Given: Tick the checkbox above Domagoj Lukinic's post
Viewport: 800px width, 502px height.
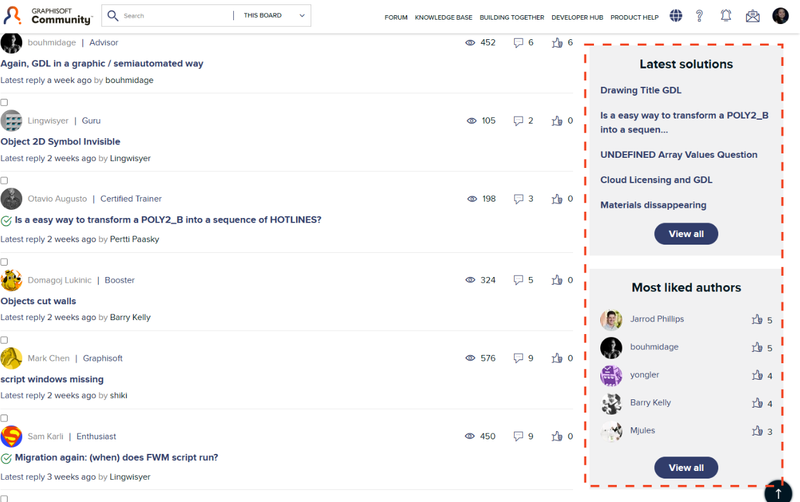Looking at the screenshot, I should coord(4,262).
